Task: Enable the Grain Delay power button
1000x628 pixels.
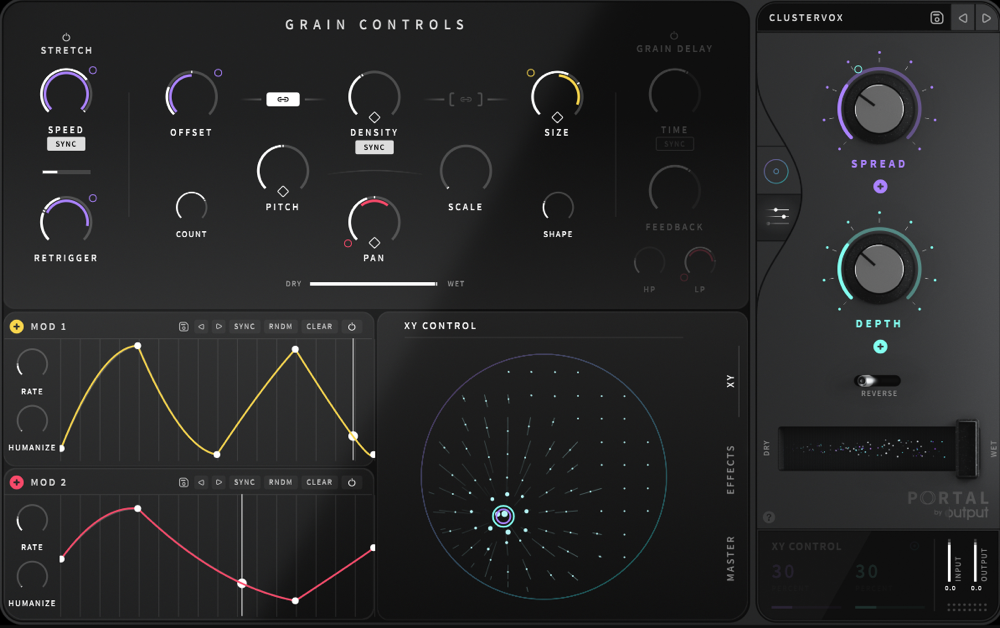Action: (674, 36)
